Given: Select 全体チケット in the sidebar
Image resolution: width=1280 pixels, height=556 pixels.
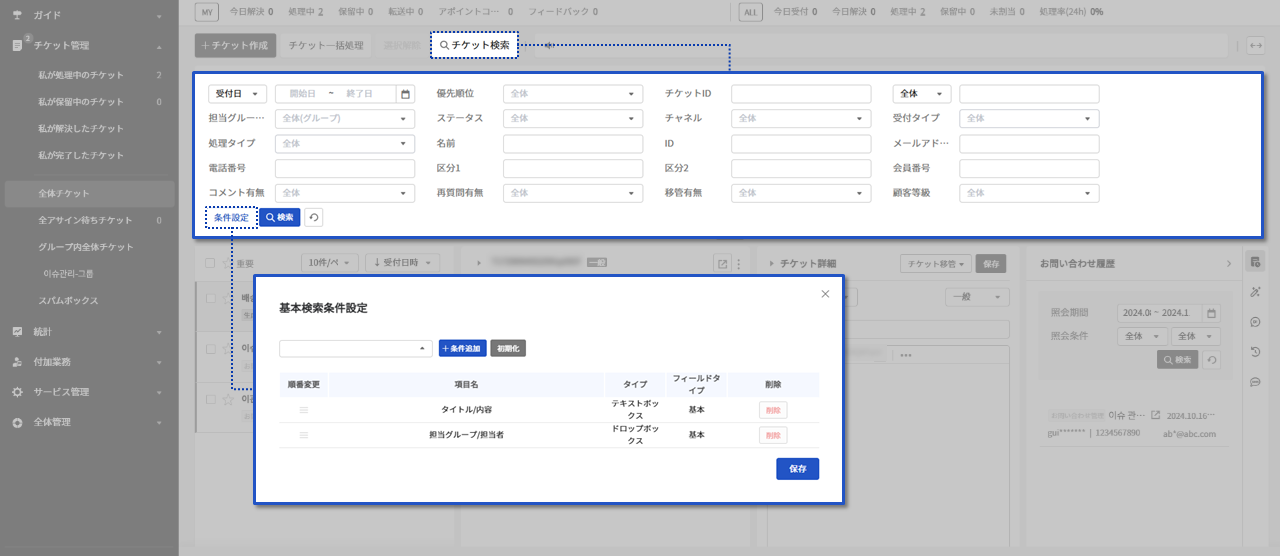Looking at the screenshot, I should (x=64, y=193).
